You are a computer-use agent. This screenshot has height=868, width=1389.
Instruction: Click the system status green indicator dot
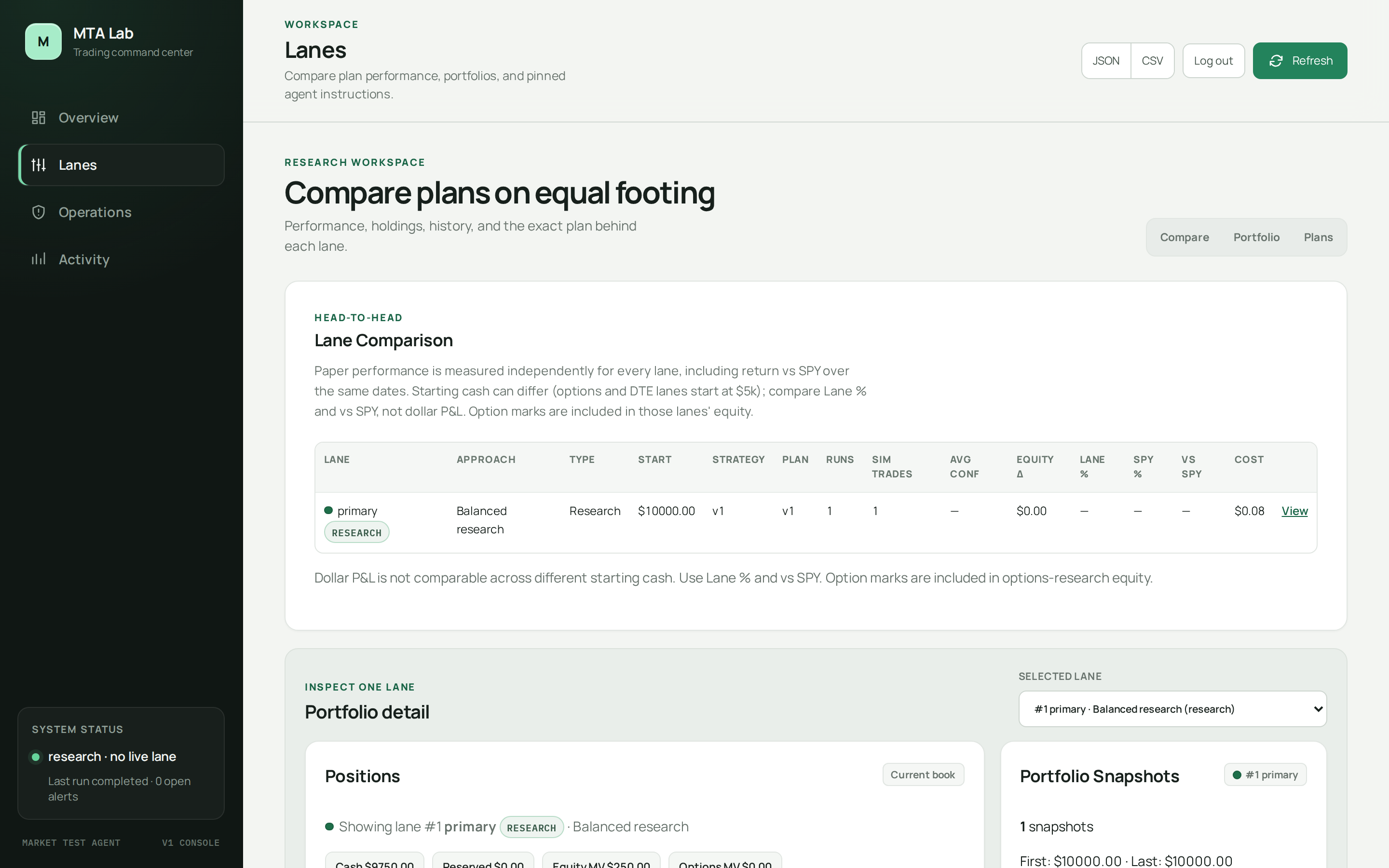tap(36, 757)
